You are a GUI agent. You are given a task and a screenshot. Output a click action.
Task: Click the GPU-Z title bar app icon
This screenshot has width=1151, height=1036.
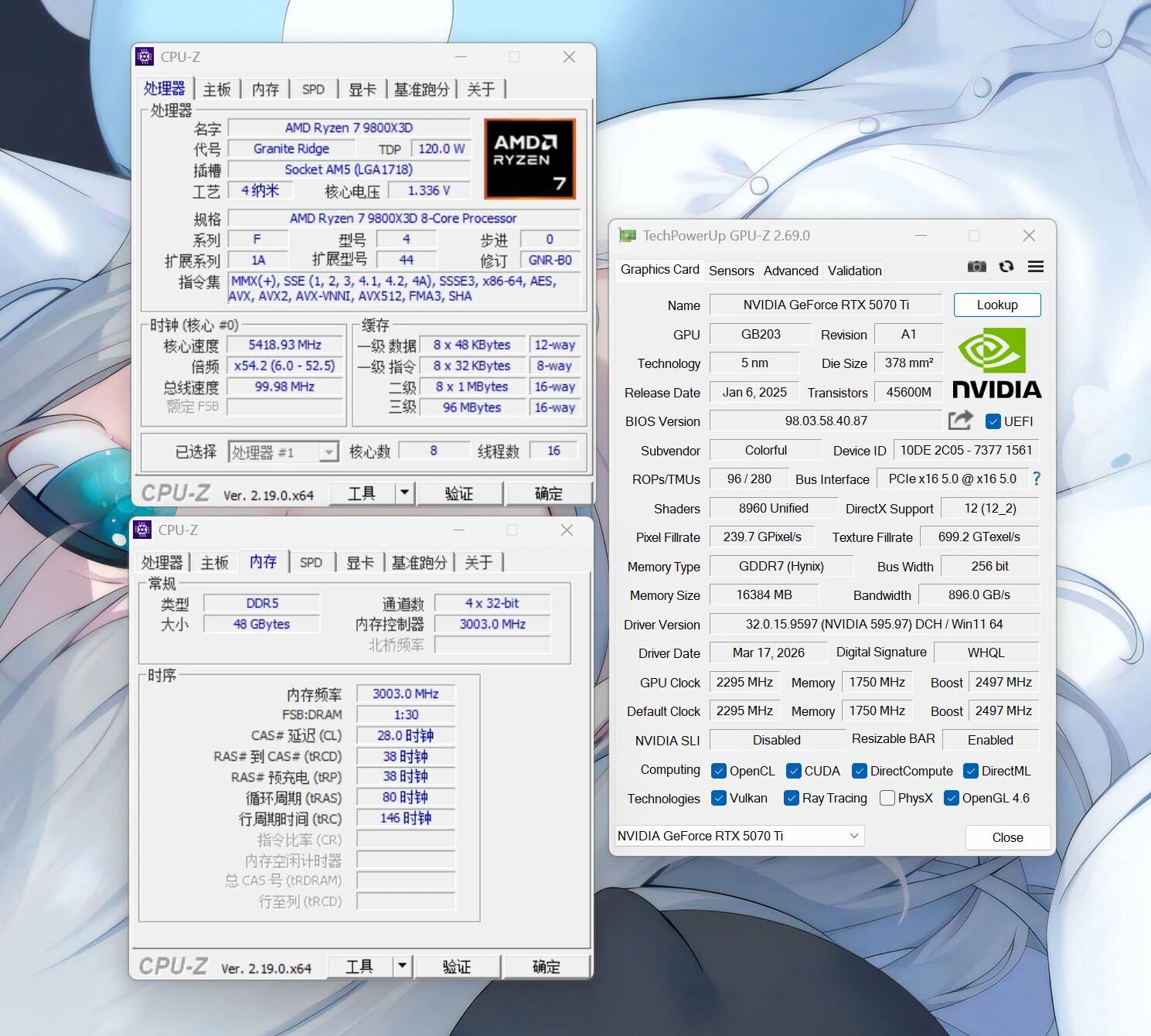click(x=628, y=236)
